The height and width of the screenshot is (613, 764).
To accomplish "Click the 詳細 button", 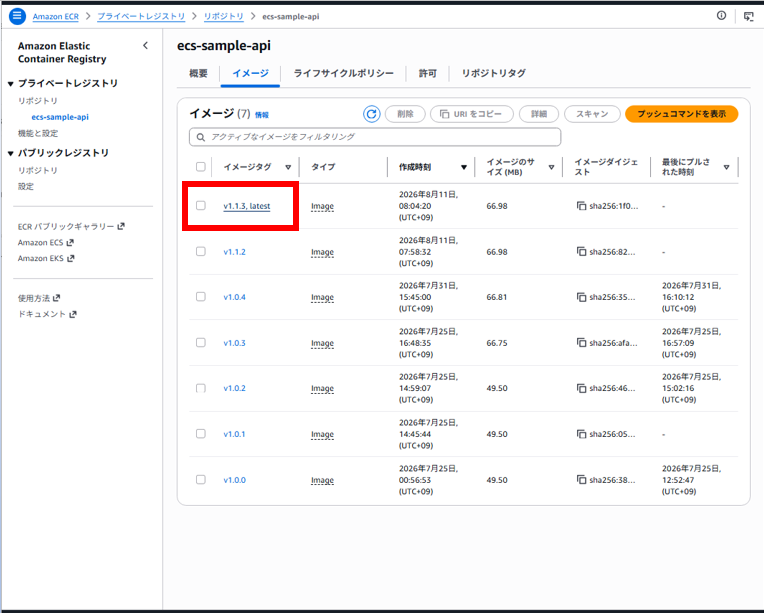I will pyautogui.click(x=538, y=114).
